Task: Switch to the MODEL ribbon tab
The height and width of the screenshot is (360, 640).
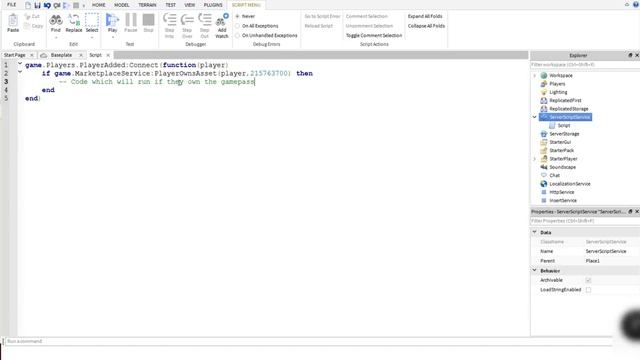Action: pos(122,5)
